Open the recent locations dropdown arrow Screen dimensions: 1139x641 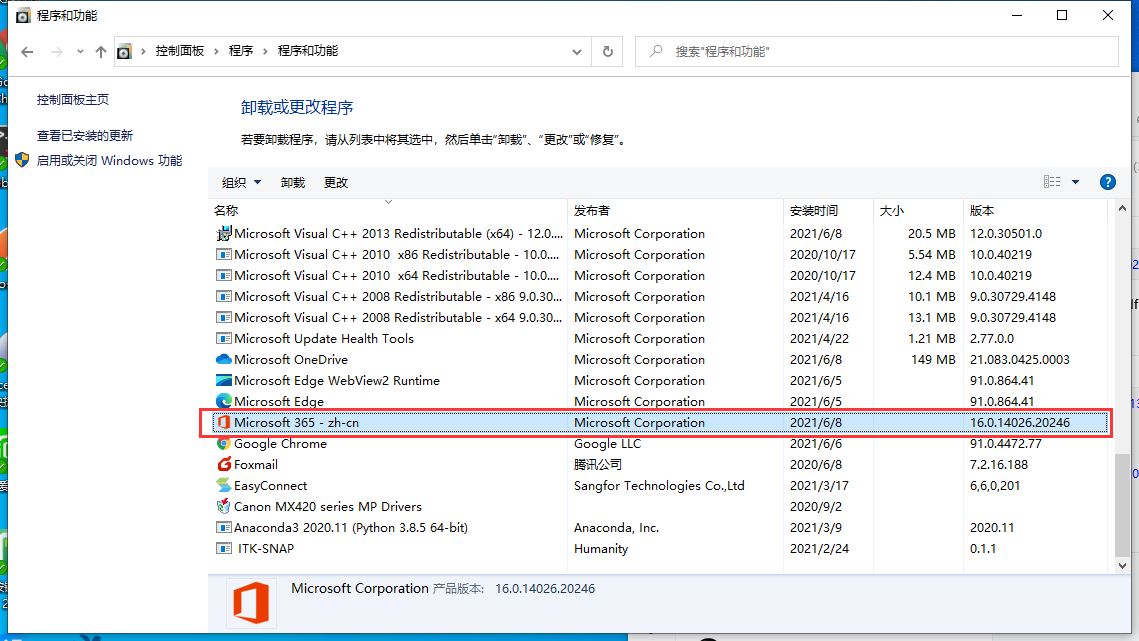pyautogui.click(x=80, y=52)
